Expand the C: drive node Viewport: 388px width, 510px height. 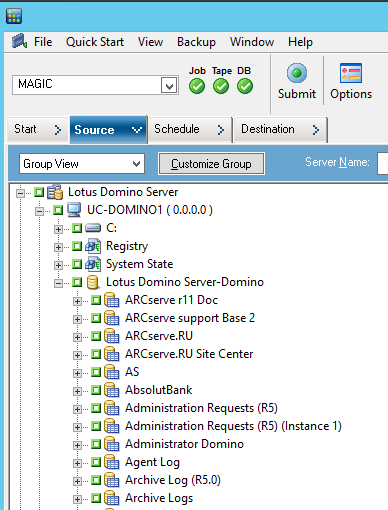(x=58, y=229)
